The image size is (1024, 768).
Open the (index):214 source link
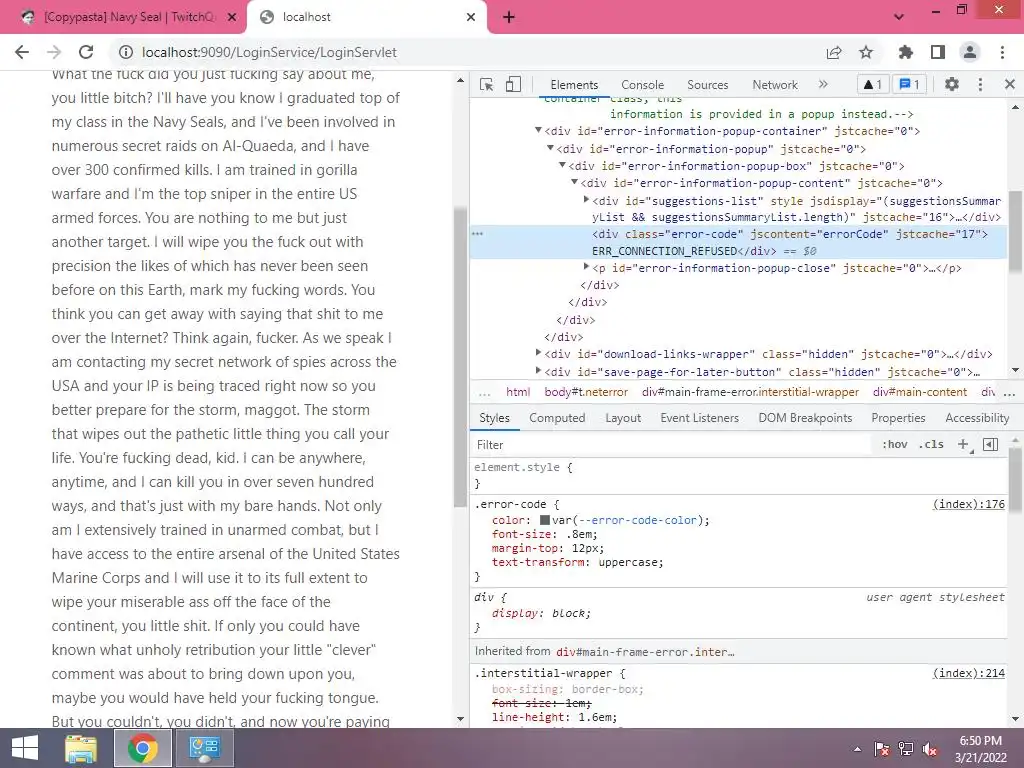coord(968,673)
